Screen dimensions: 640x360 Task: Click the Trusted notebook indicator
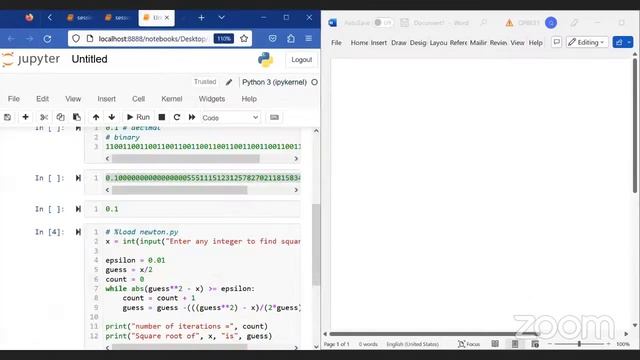coord(205,82)
